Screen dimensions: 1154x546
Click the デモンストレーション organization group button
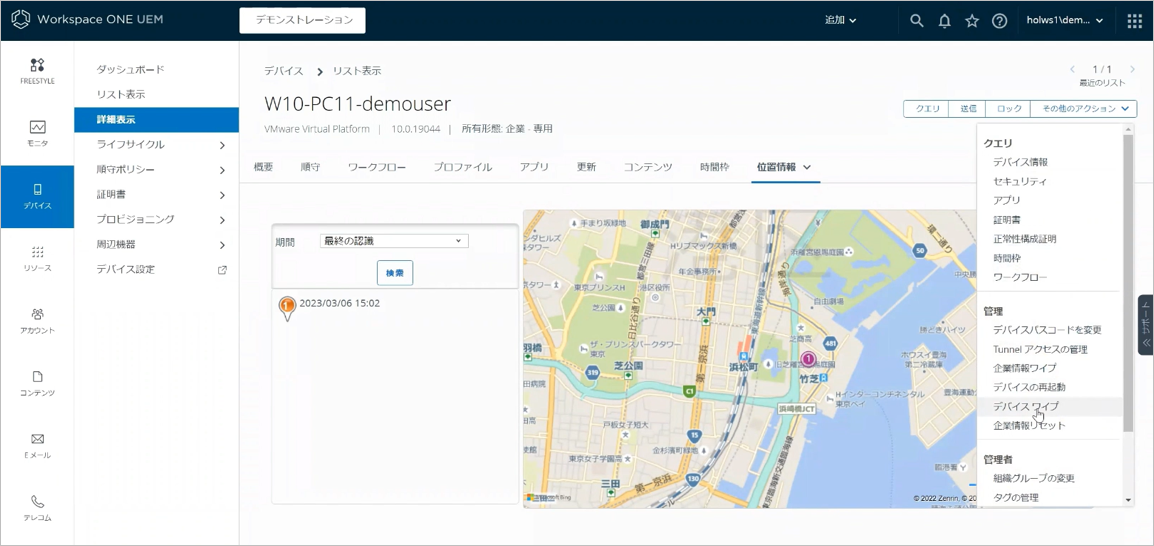pyautogui.click(x=302, y=21)
